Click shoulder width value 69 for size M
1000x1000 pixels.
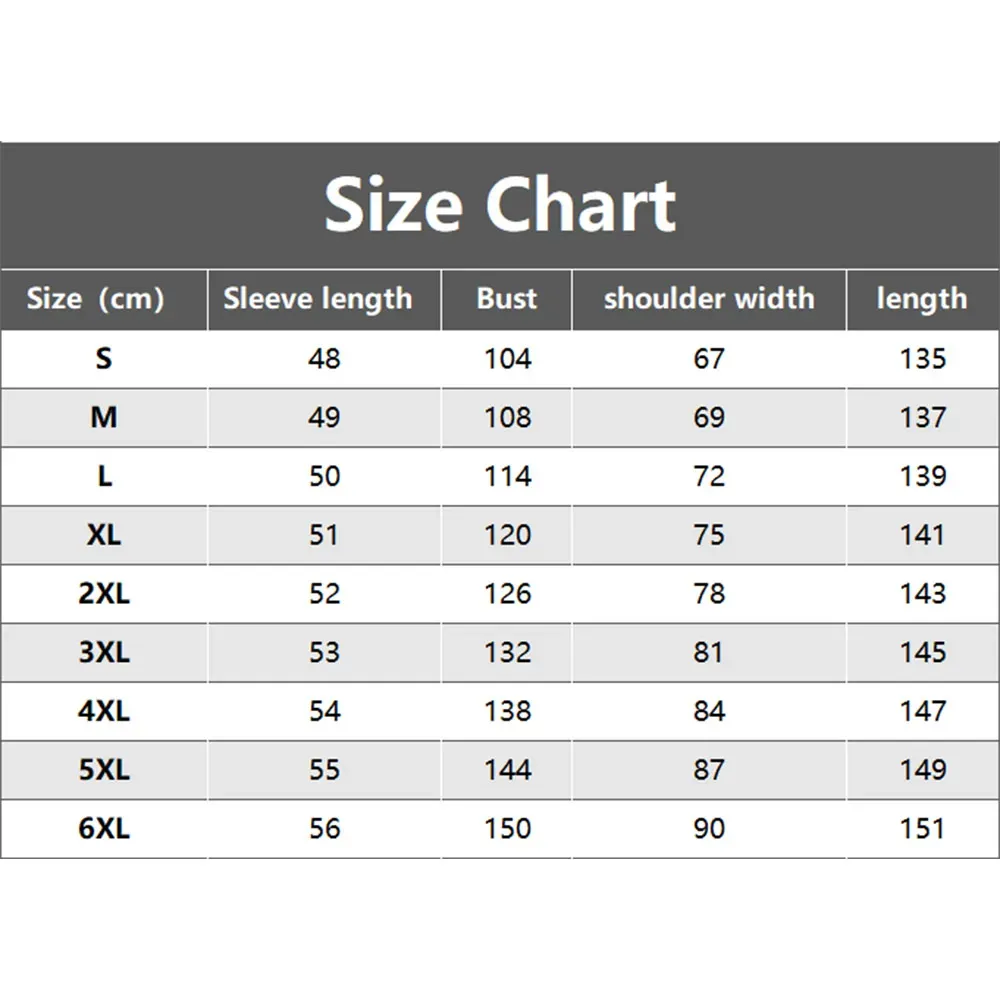pos(709,417)
